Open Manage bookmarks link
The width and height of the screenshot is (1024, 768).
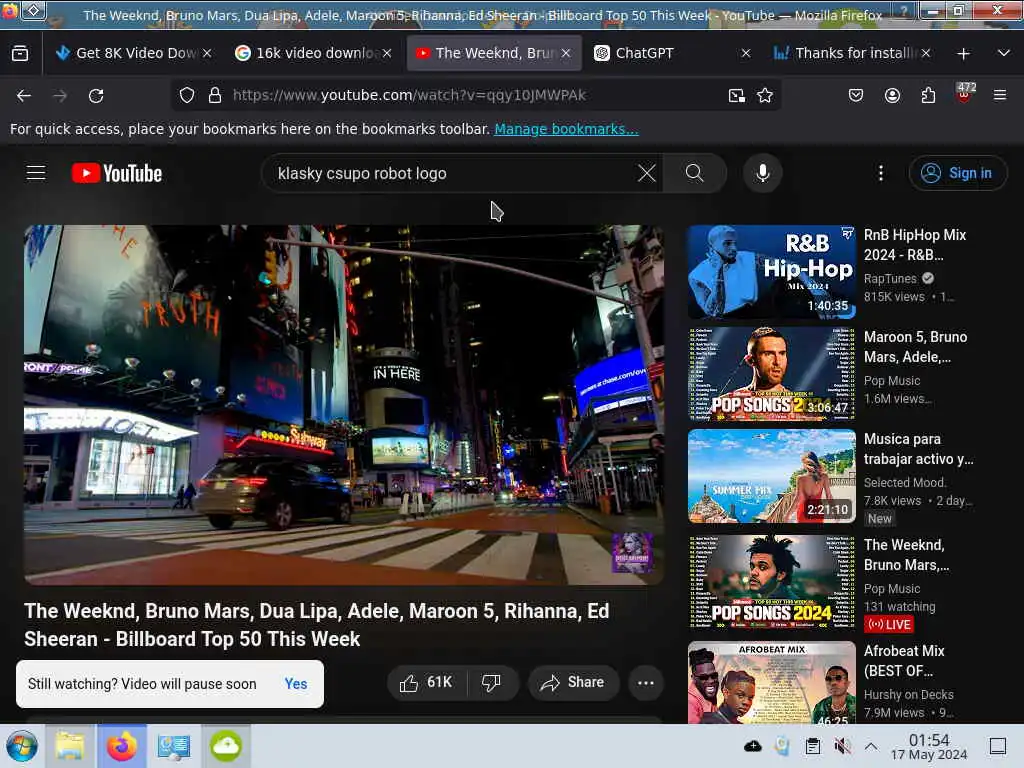(566, 129)
